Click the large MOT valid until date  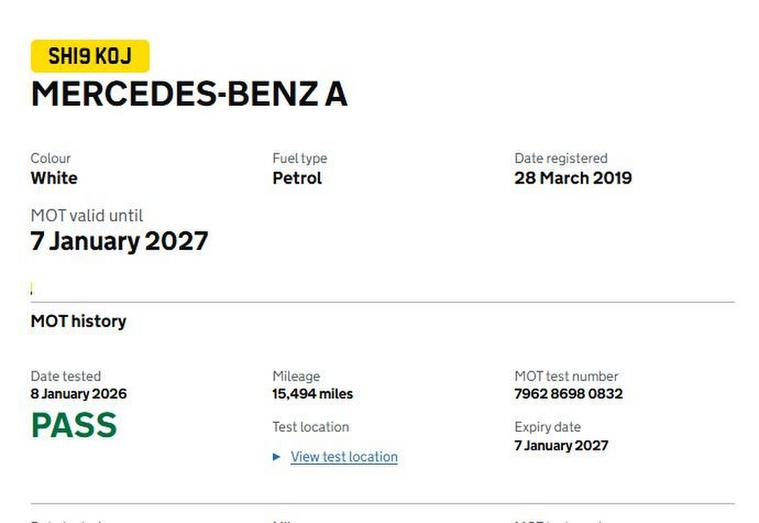pos(119,241)
